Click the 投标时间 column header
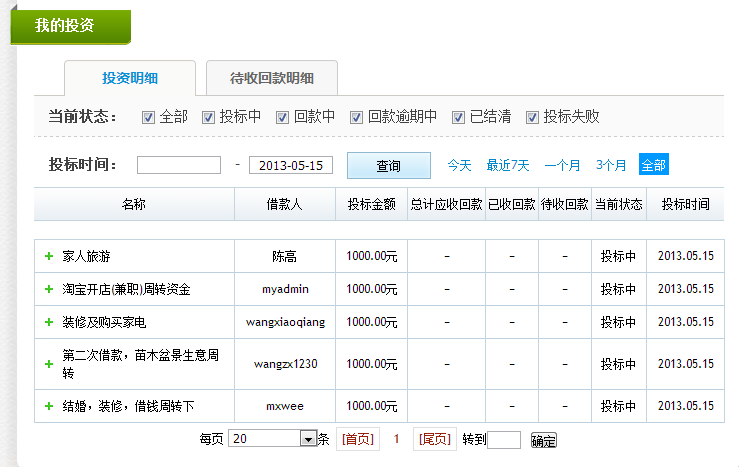Screen dimensions: 739x467 coord(685,204)
